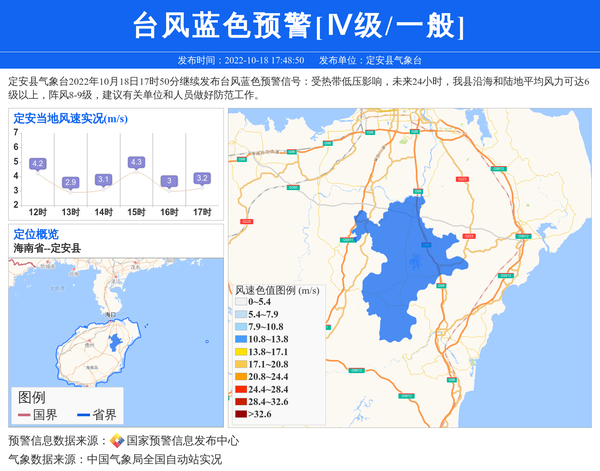
Task: Select the 24.4~28.4 red legend swatch
Action: point(240,389)
